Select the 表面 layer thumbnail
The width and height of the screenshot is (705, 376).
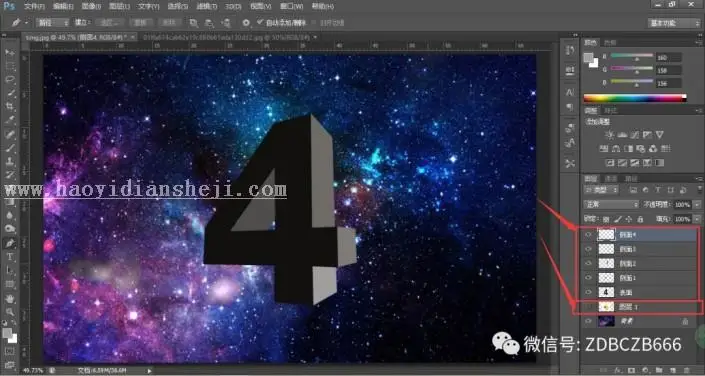tap(606, 292)
